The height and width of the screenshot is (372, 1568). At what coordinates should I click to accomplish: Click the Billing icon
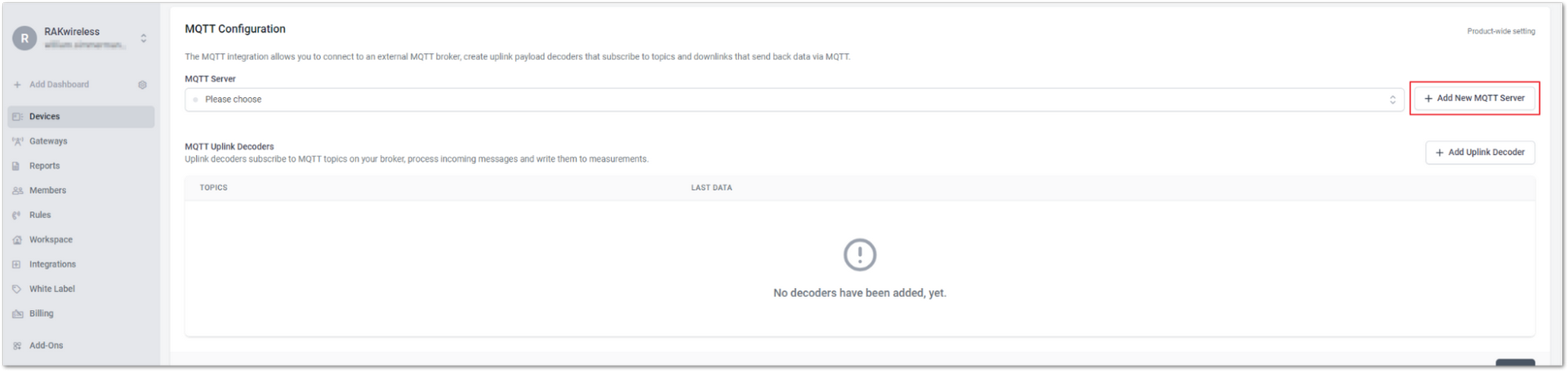pos(17,313)
